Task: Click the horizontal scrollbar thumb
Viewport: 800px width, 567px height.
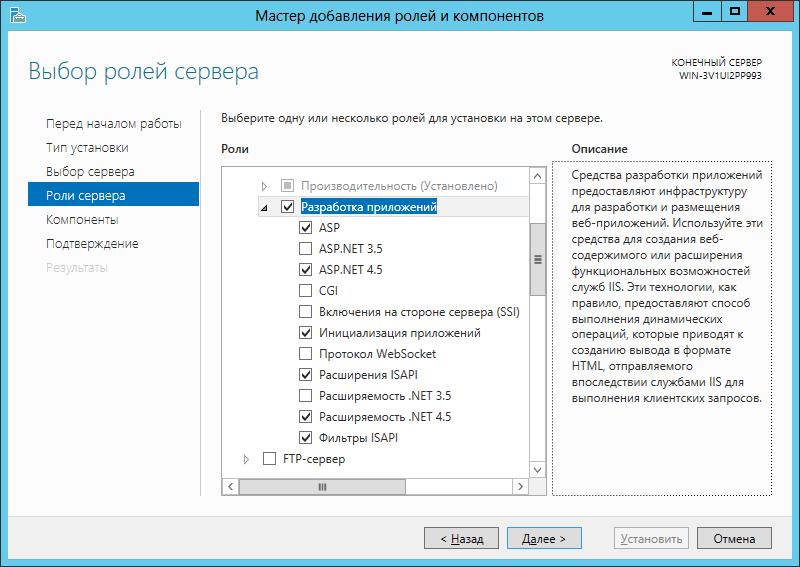Action: pos(322,487)
